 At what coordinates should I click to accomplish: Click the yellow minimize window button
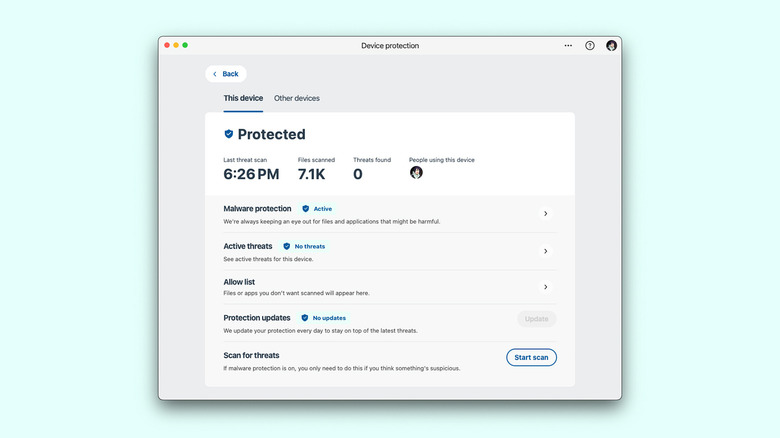point(176,45)
